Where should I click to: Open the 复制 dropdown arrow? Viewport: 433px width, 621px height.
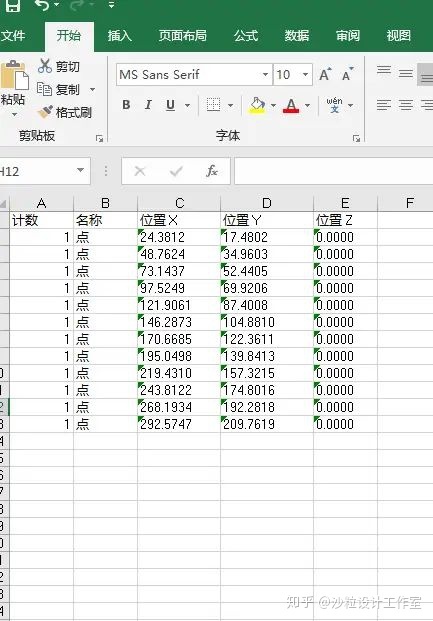[92, 90]
